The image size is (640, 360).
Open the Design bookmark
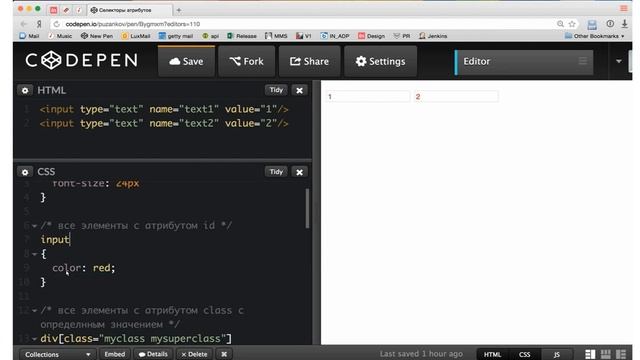pos(371,36)
